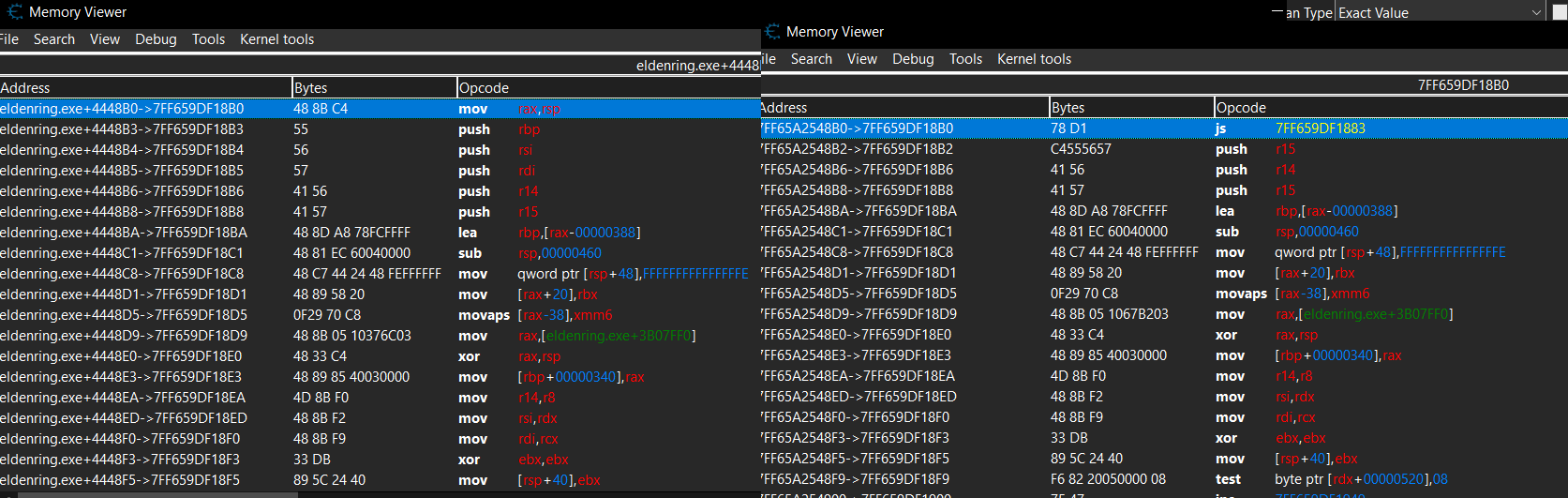Open Tools menu in the right Memory Viewer

(x=965, y=59)
